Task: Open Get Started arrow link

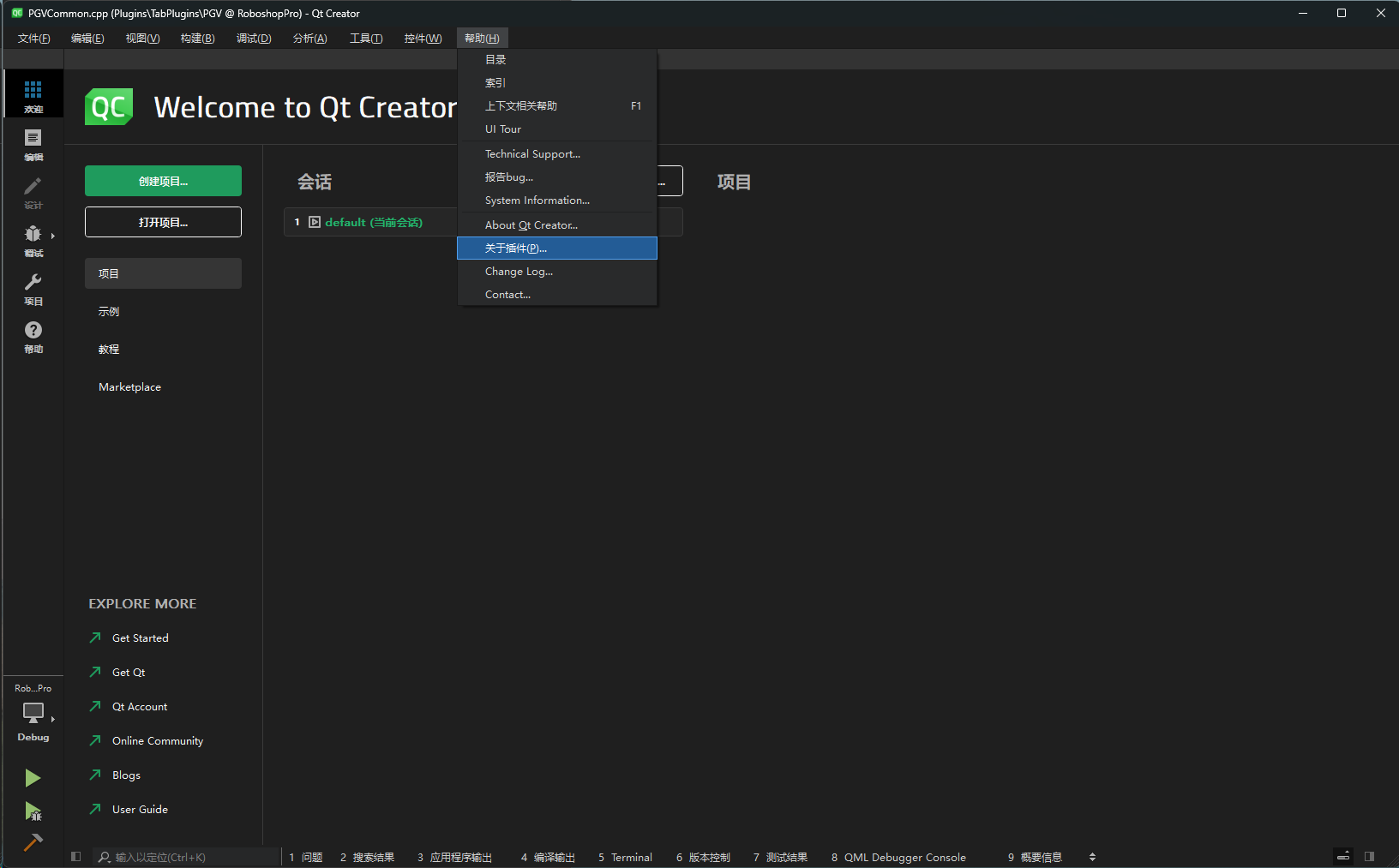Action: click(x=129, y=638)
